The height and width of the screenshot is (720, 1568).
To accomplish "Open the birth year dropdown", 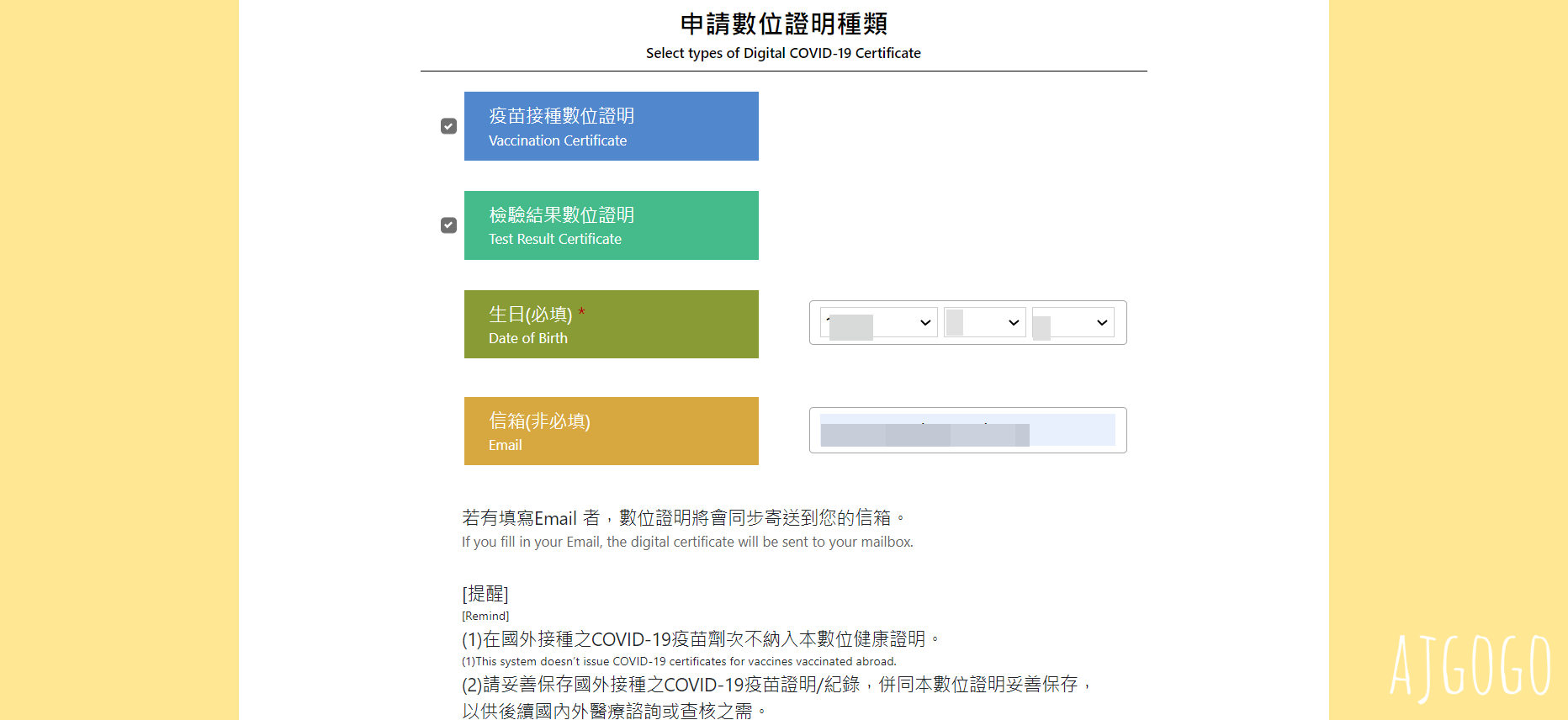I will (879, 322).
